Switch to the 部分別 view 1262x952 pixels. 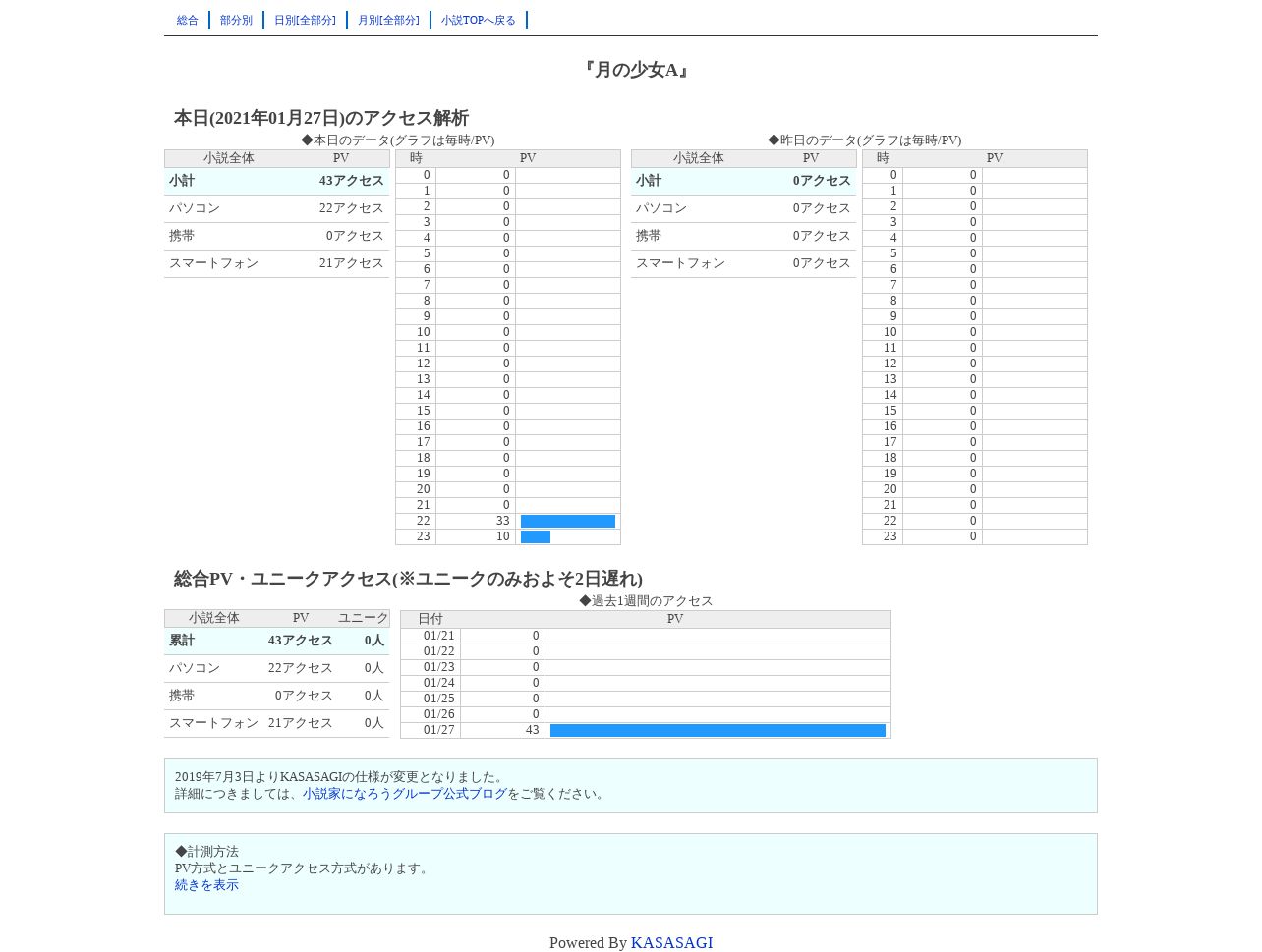click(x=236, y=20)
